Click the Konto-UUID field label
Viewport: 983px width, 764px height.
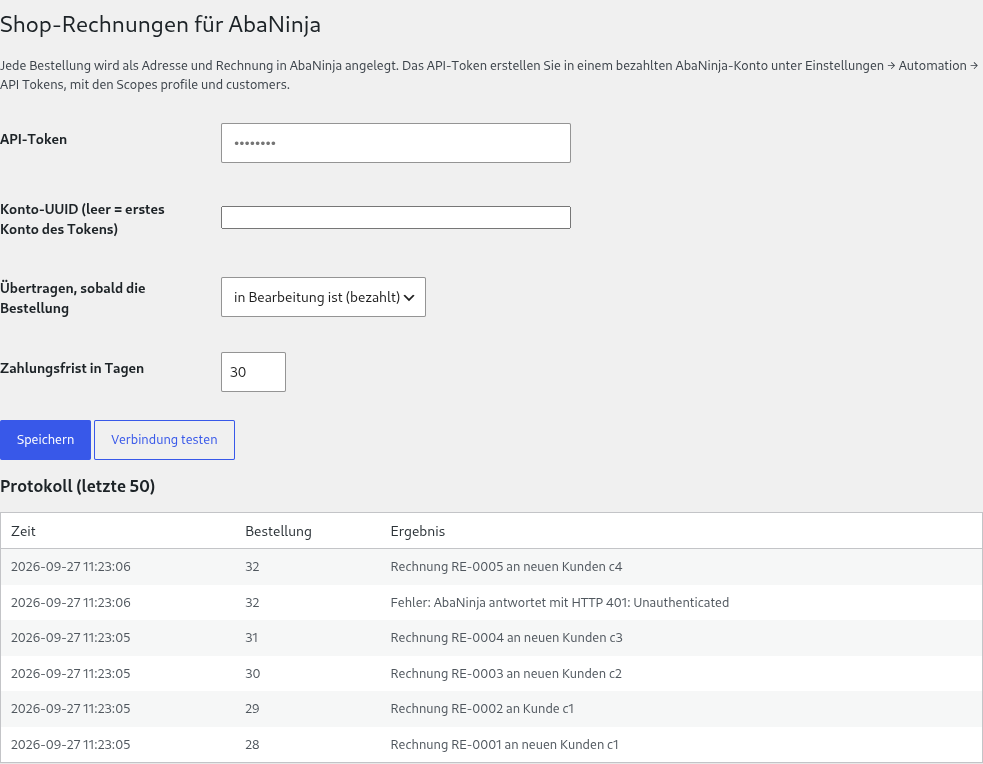pos(82,219)
